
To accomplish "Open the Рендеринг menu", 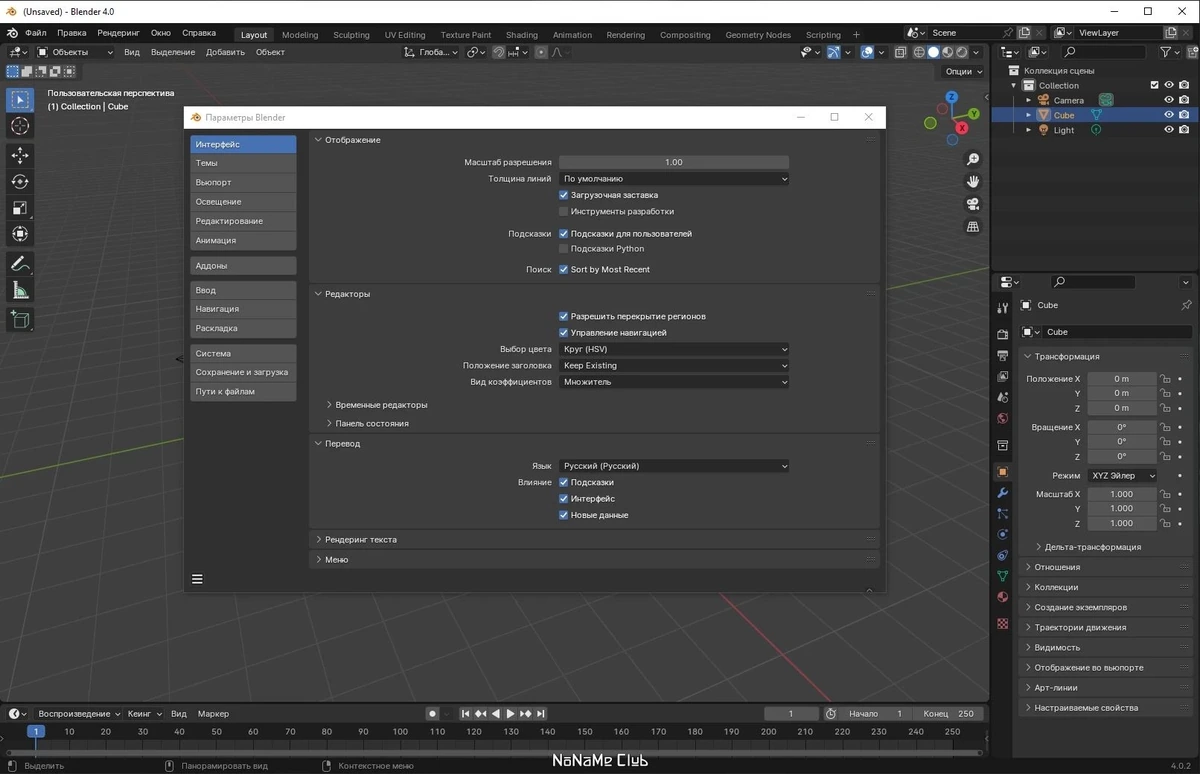I will click(119, 33).
